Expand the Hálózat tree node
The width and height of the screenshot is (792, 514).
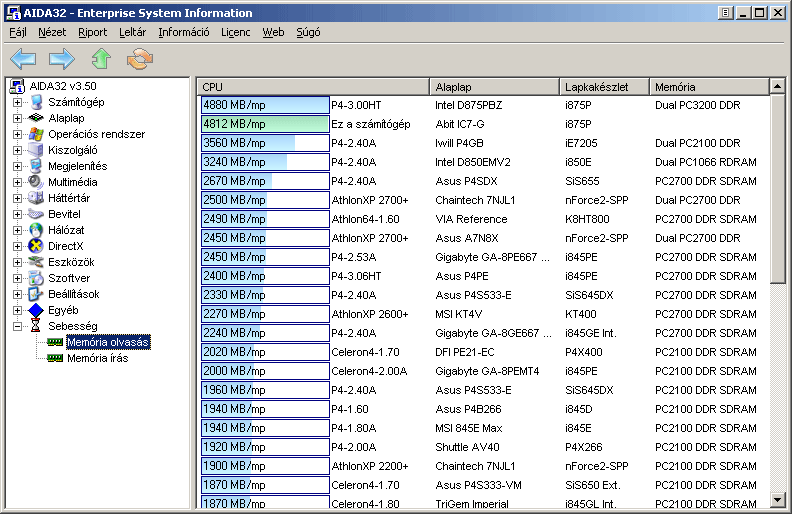[17, 230]
